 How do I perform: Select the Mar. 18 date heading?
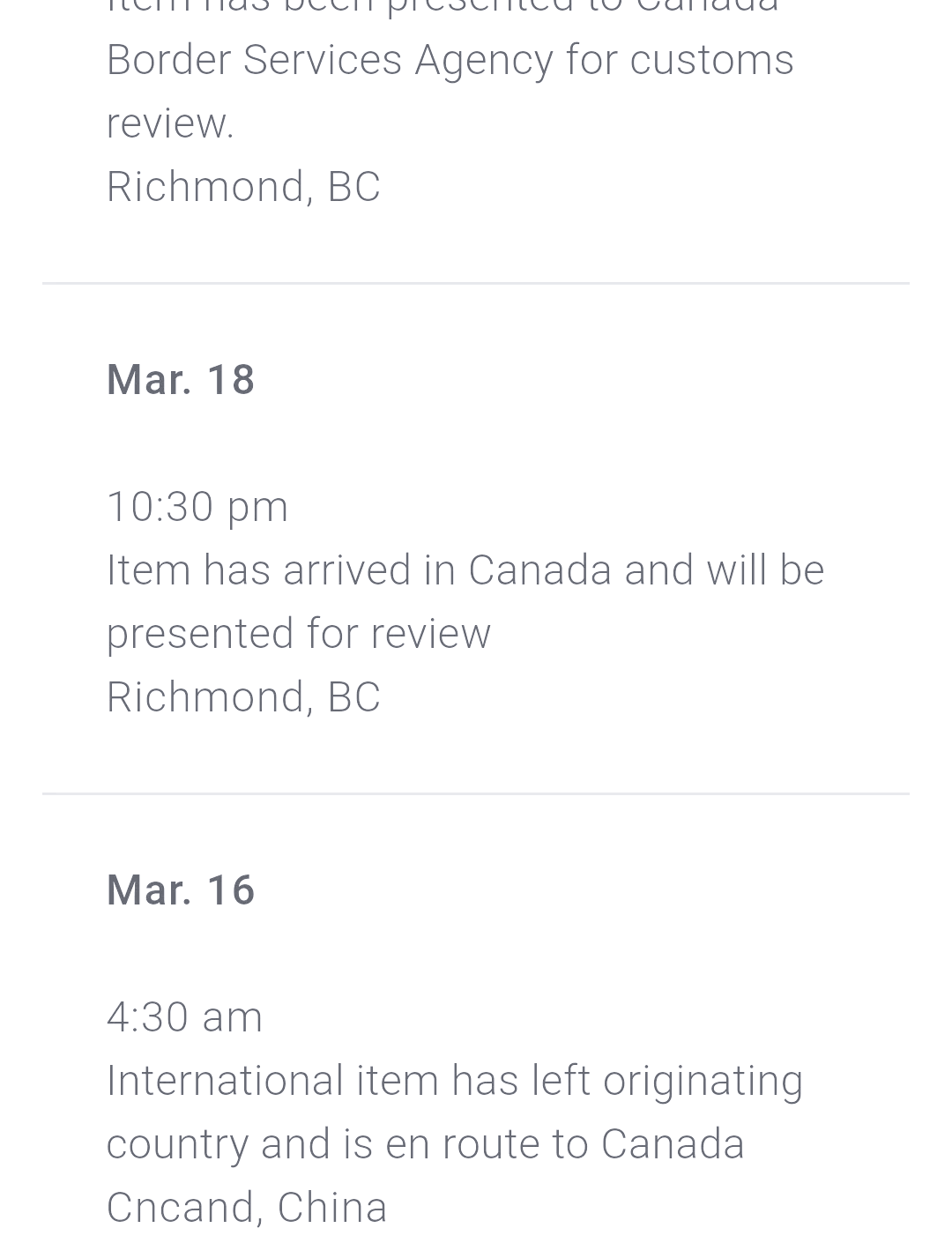(x=181, y=380)
